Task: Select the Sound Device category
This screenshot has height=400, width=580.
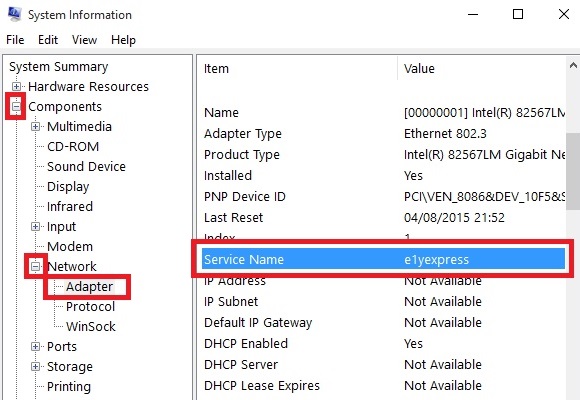Action: pyautogui.click(x=86, y=167)
